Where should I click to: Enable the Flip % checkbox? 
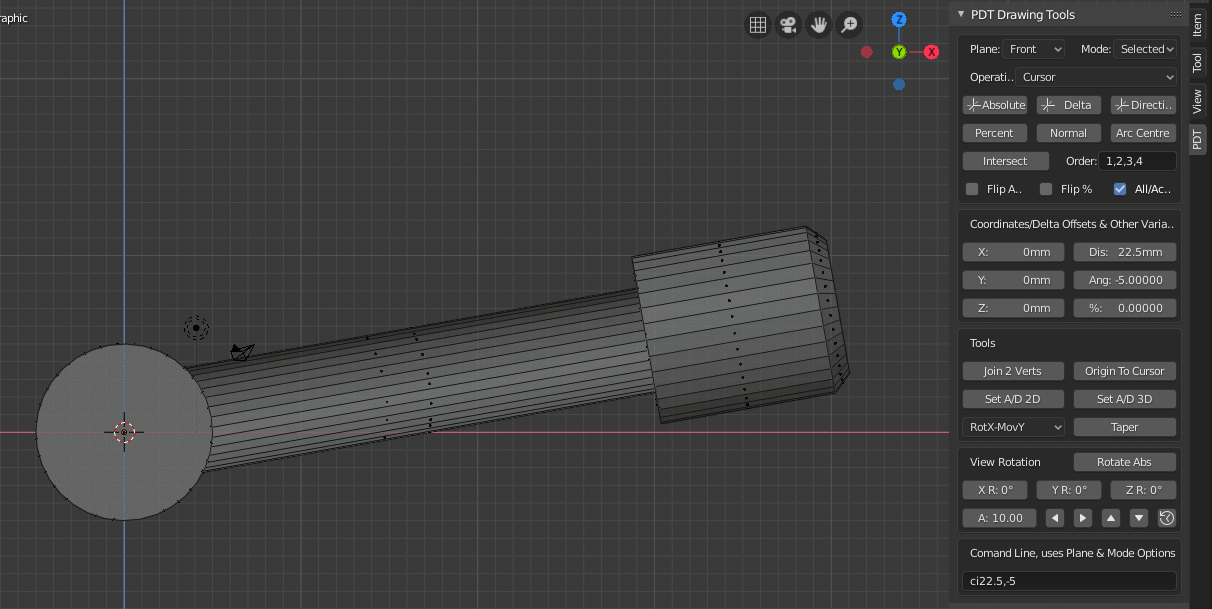tap(1046, 189)
